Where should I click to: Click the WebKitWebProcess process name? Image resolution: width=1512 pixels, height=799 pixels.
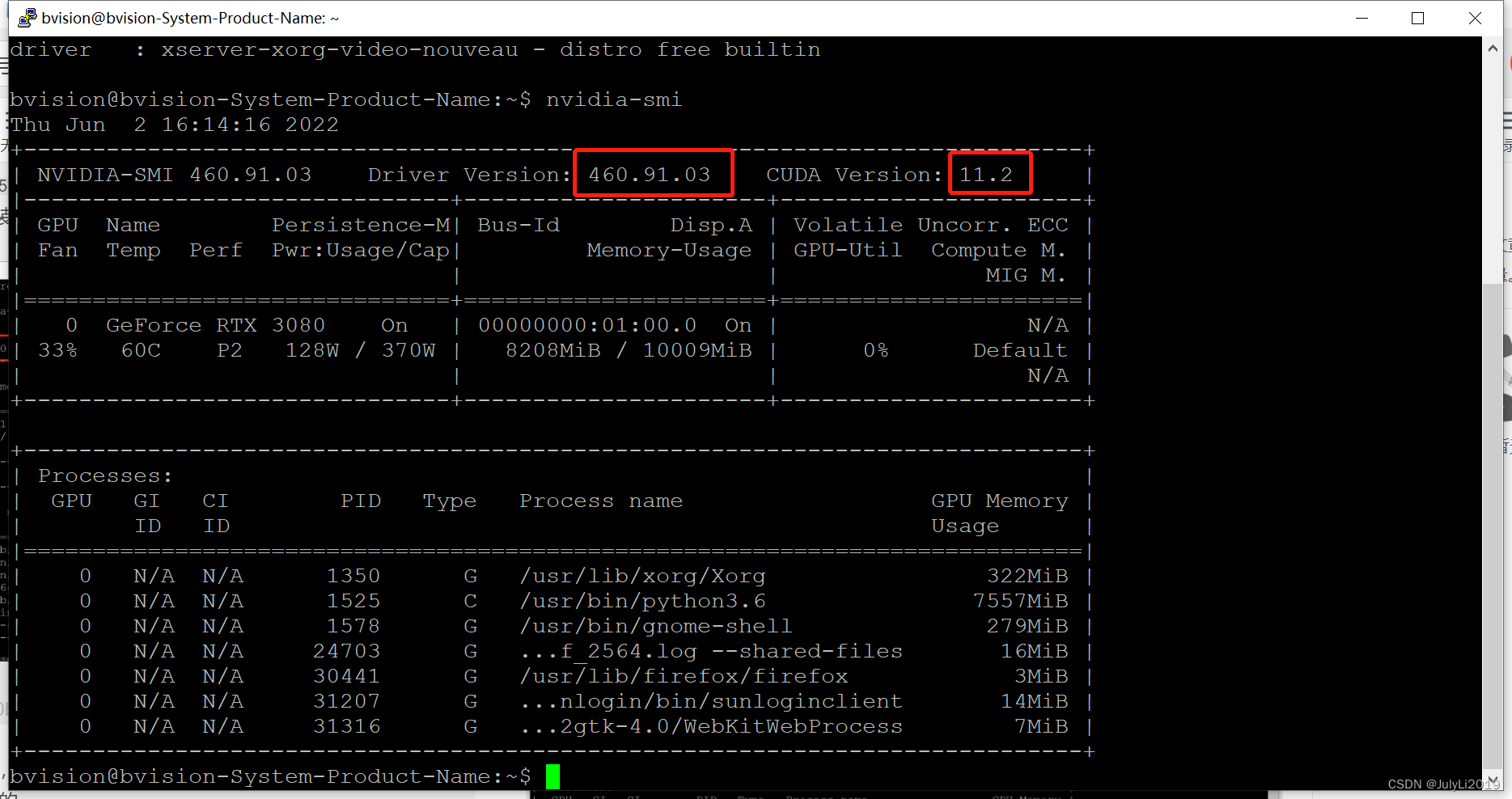(711, 726)
